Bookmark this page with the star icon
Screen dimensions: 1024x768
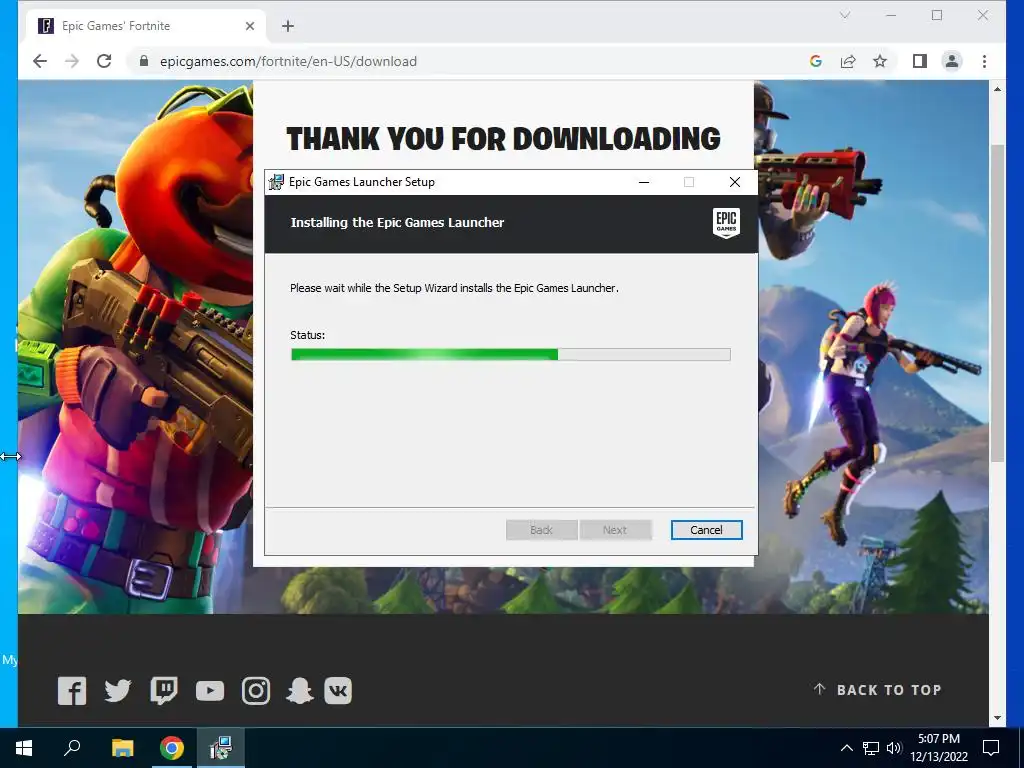[880, 61]
